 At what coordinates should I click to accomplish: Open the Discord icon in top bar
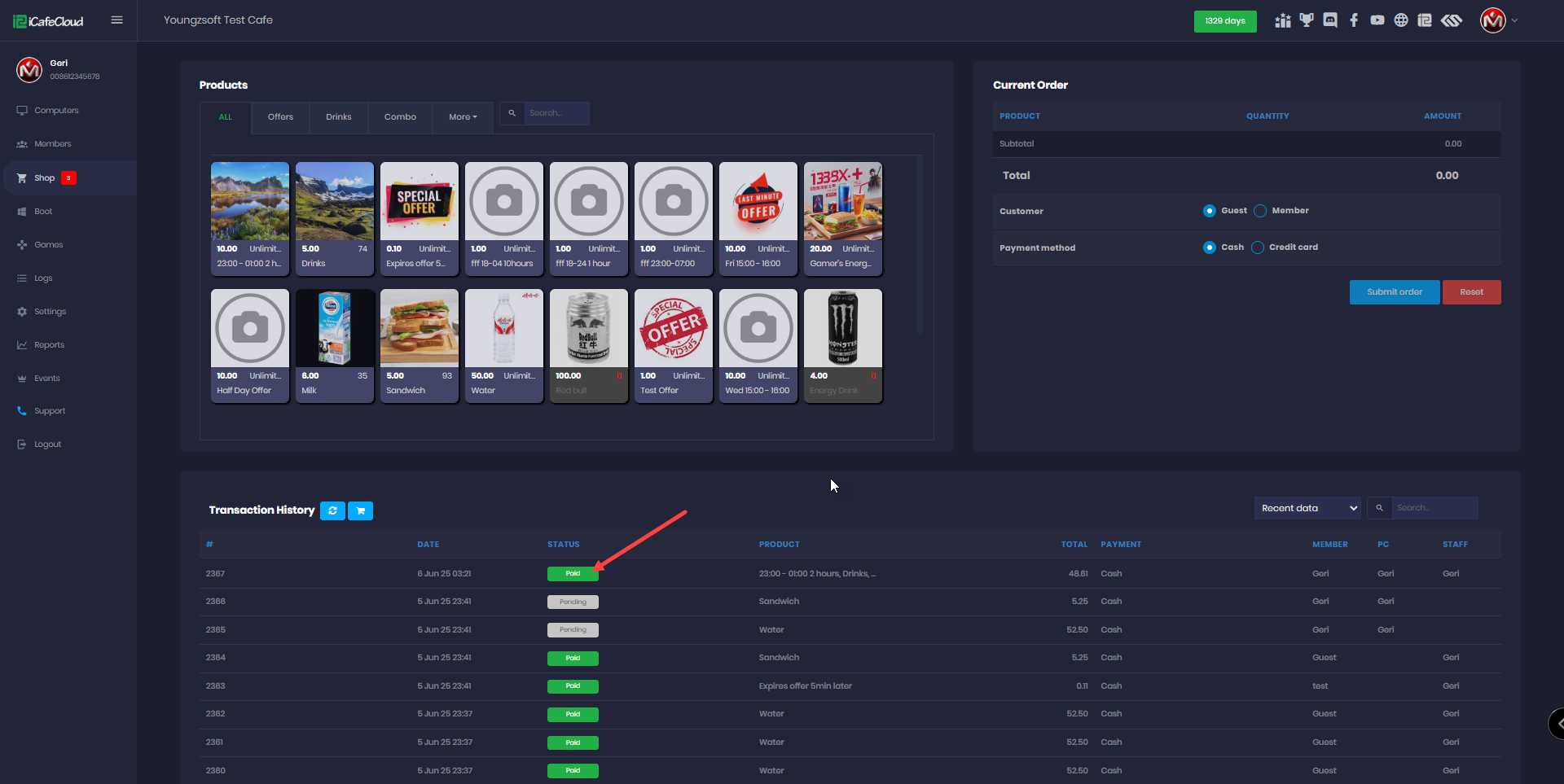1330,20
